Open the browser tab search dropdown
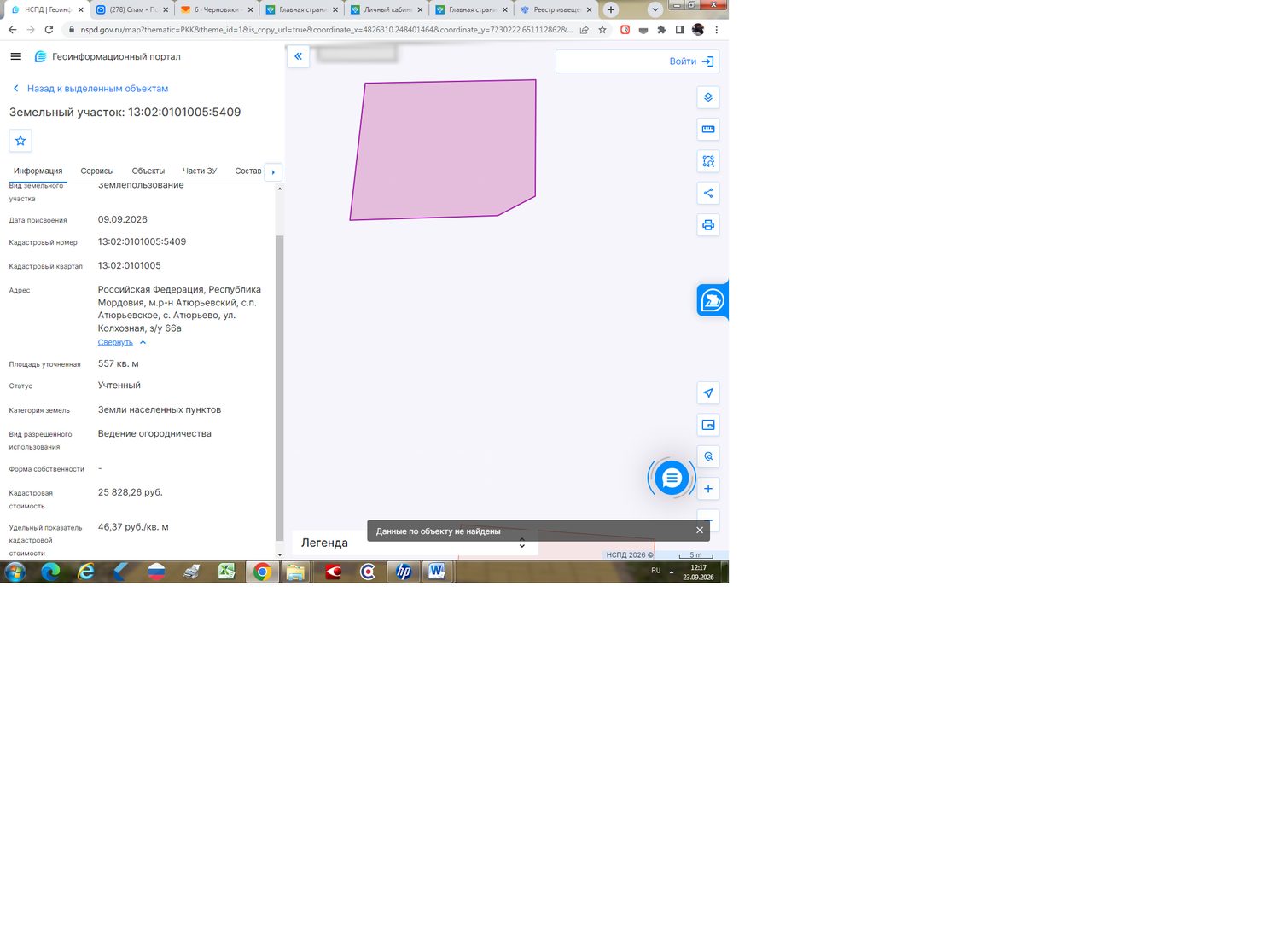The image size is (1280, 952). tap(655, 10)
